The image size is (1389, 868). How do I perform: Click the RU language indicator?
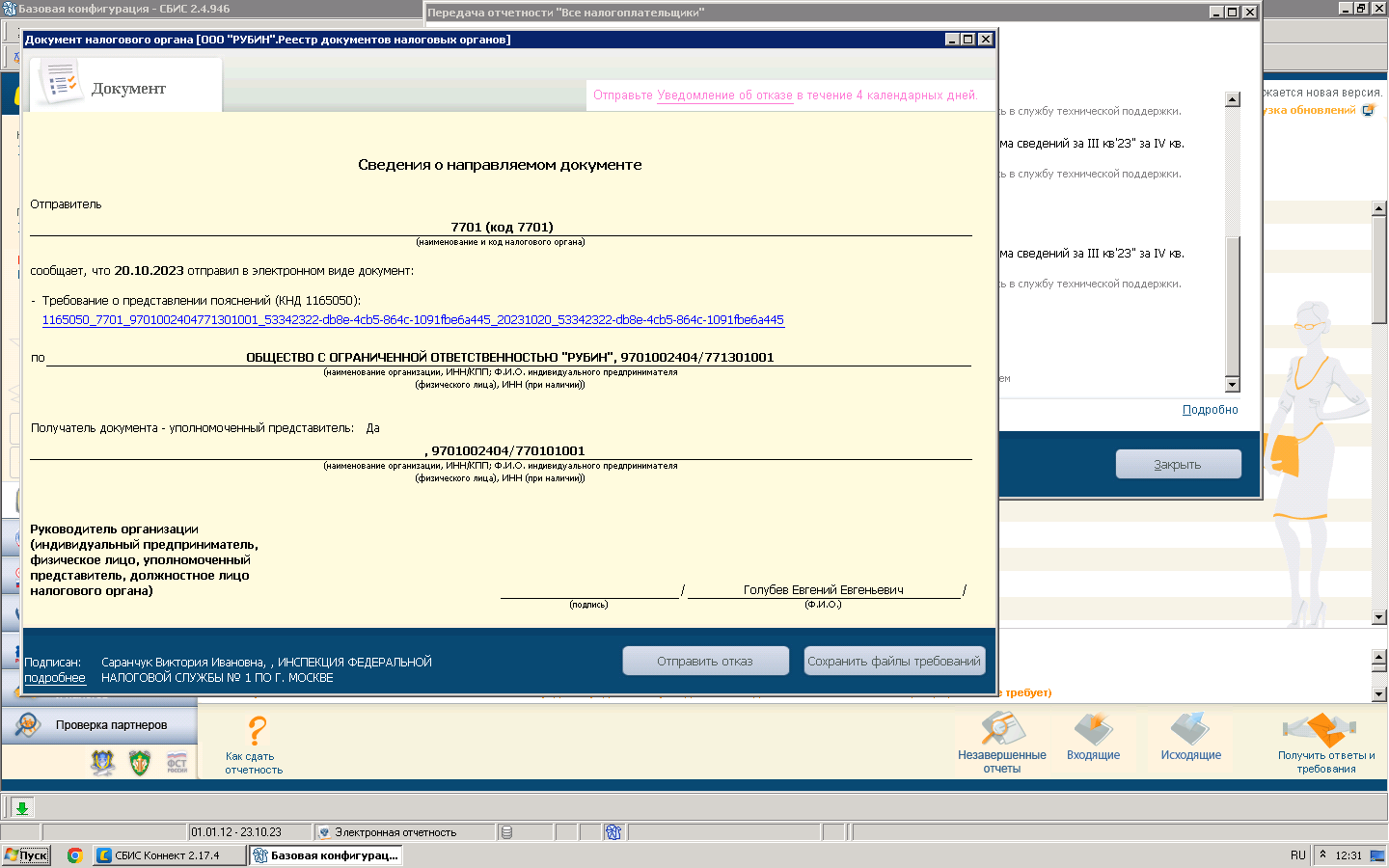1297,855
